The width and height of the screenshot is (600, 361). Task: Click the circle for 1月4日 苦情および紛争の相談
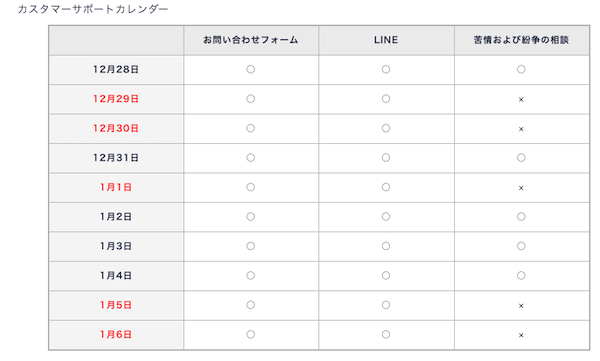click(x=521, y=276)
